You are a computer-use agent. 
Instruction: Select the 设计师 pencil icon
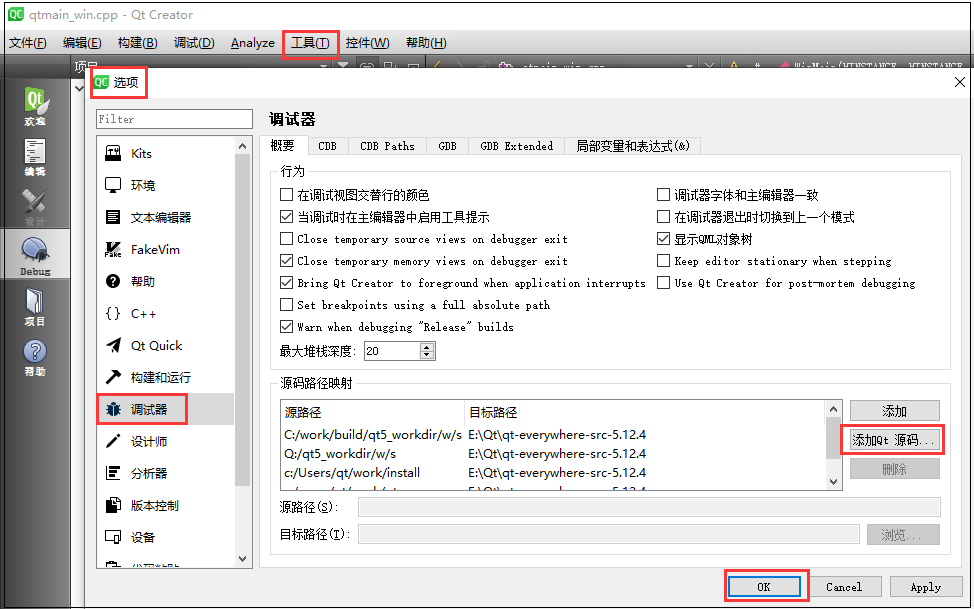click(x=113, y=441)
